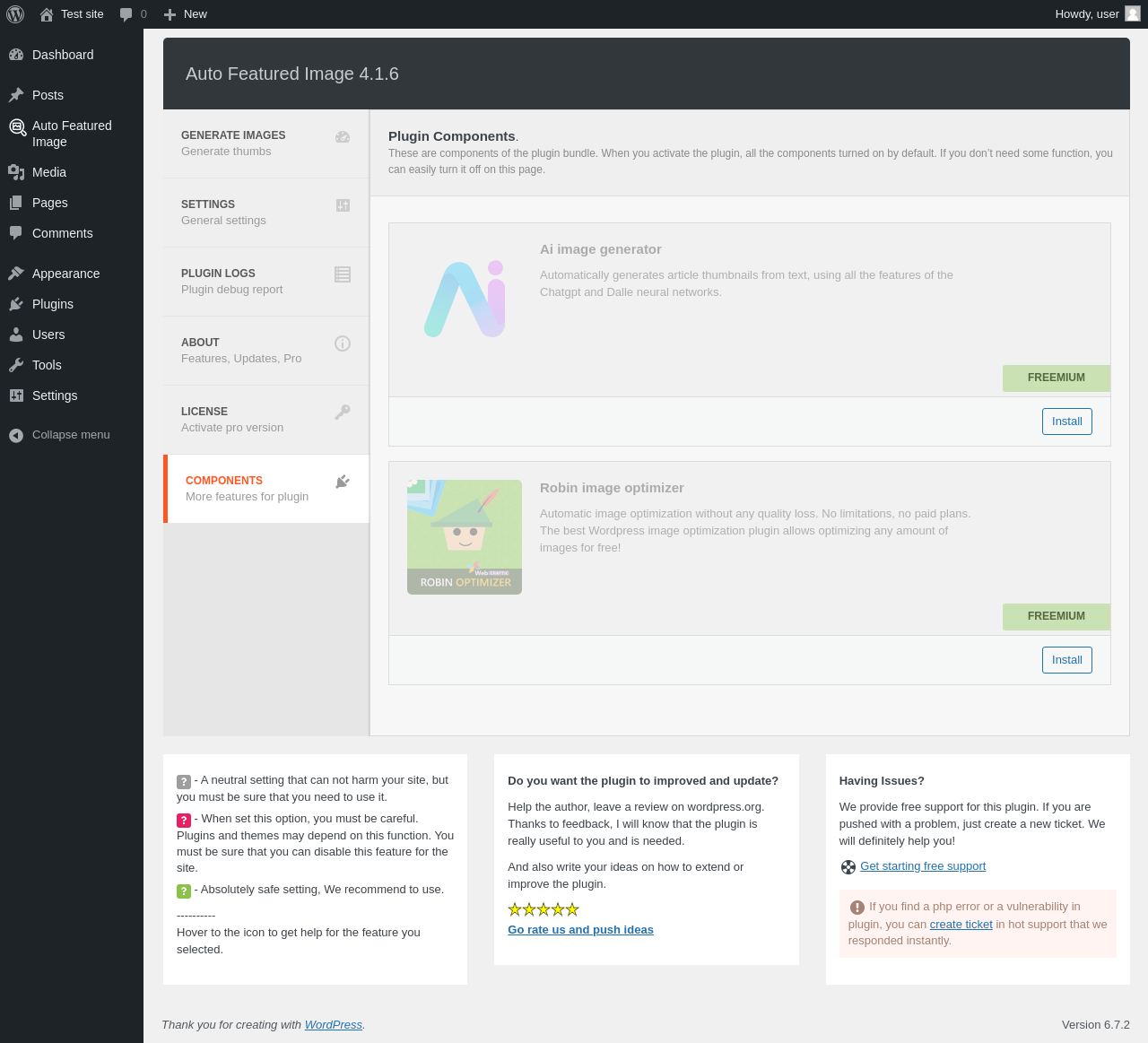Click the Tools wrench icon
This screenshot has height=1043, width=1148.
click(16, 365)
